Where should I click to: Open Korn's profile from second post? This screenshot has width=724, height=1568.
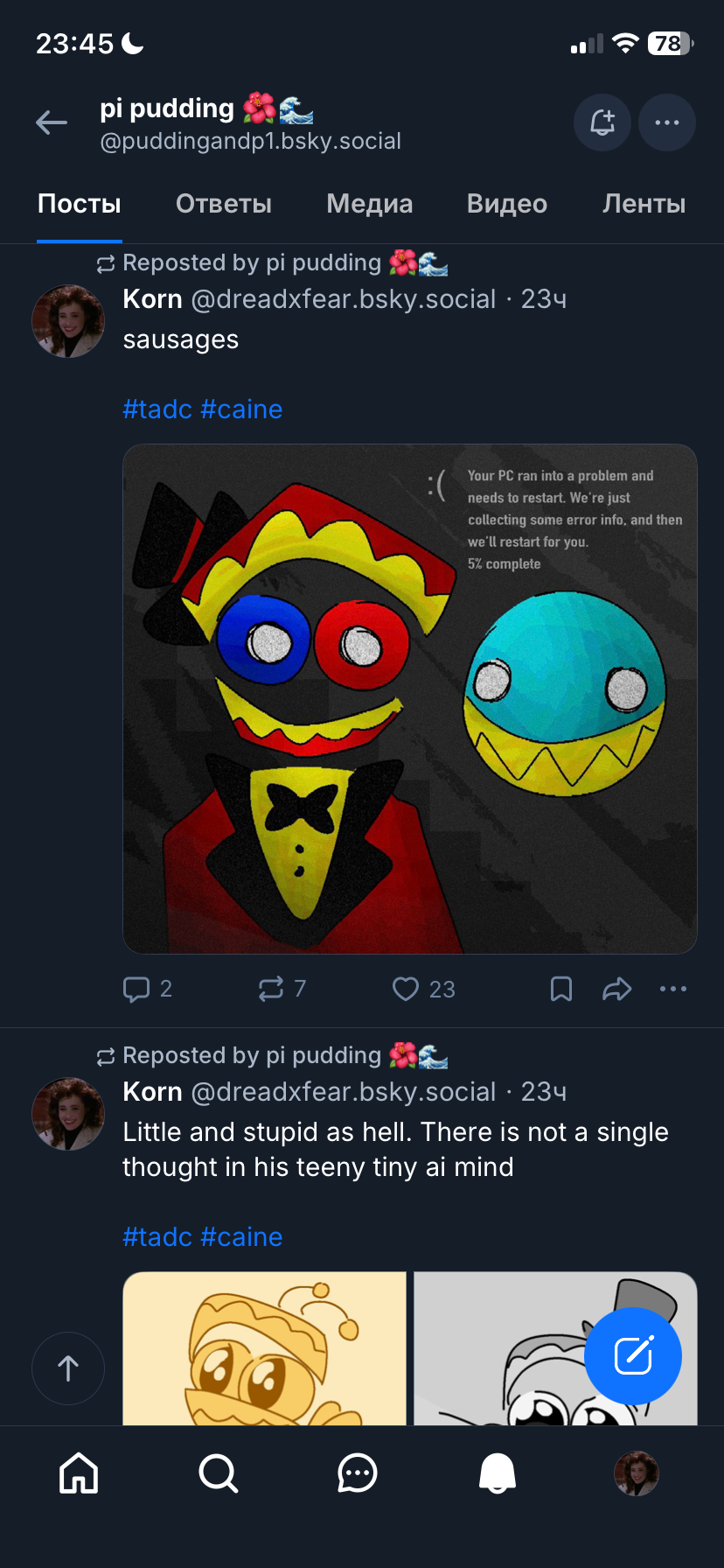click(x=68, y=1113)
